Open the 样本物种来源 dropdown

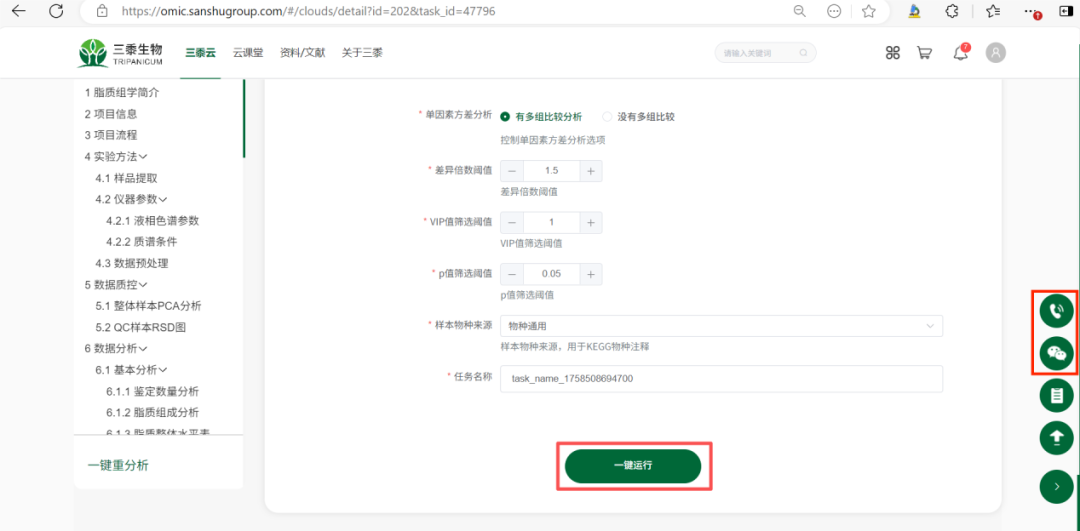pos(721,326)
